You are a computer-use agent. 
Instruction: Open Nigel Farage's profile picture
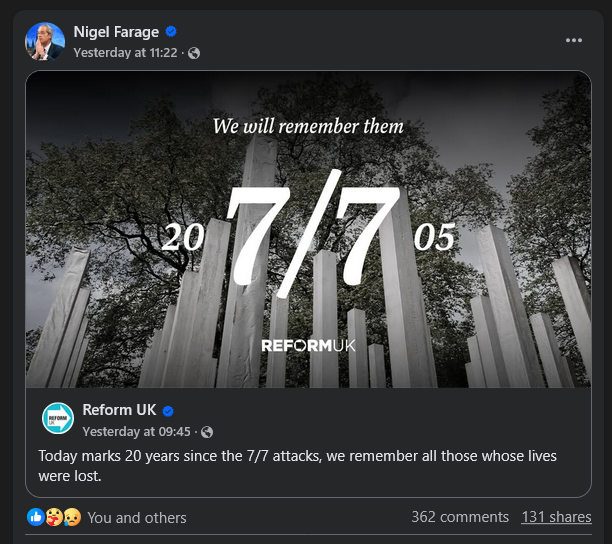[x=45, y=41]
